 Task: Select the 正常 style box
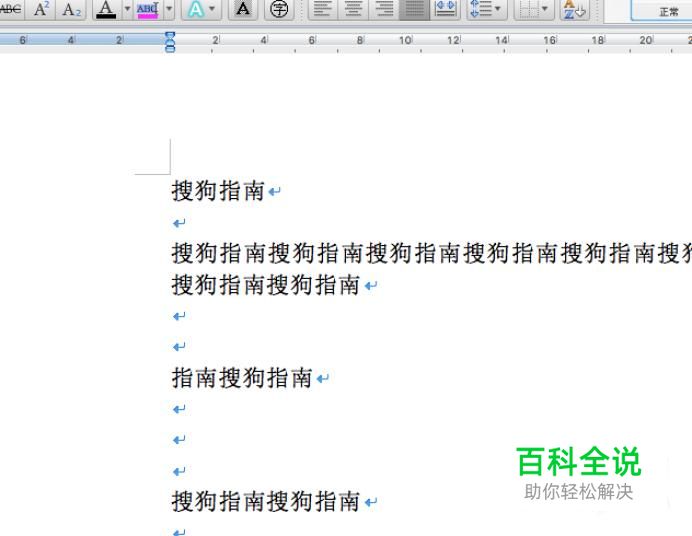click(661, 11)
